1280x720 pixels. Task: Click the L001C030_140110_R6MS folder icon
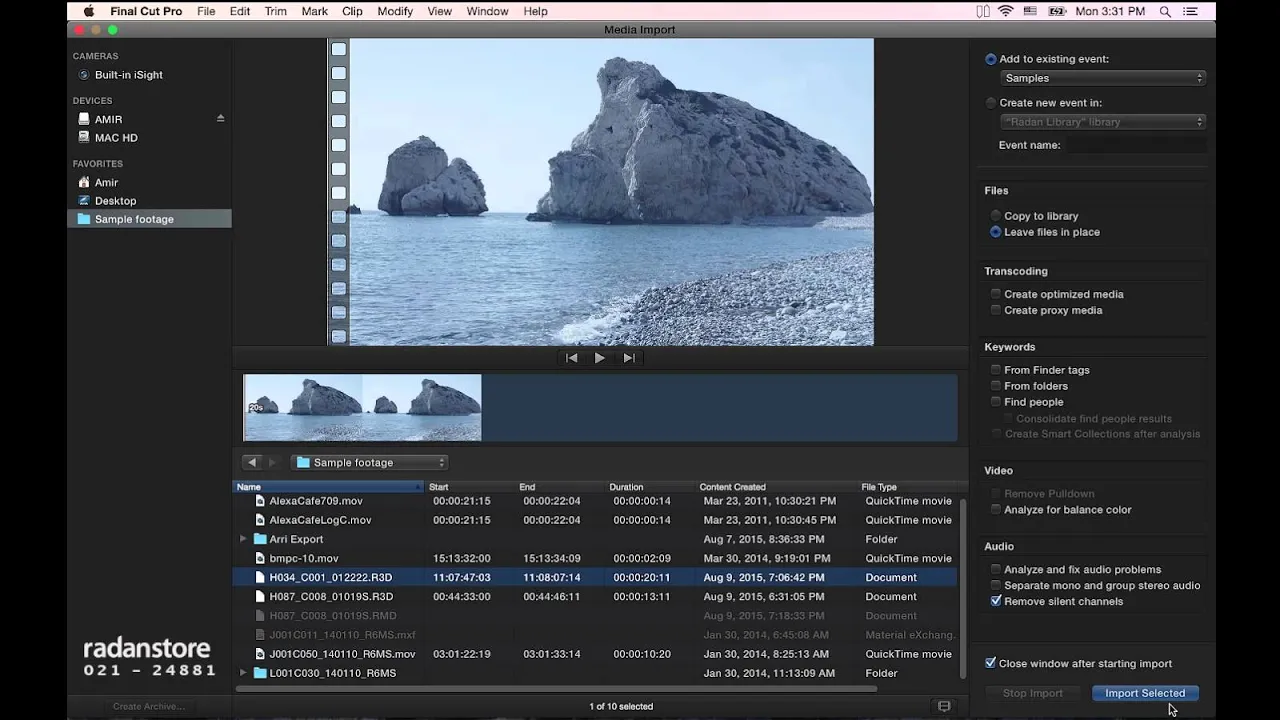[260, 673]
